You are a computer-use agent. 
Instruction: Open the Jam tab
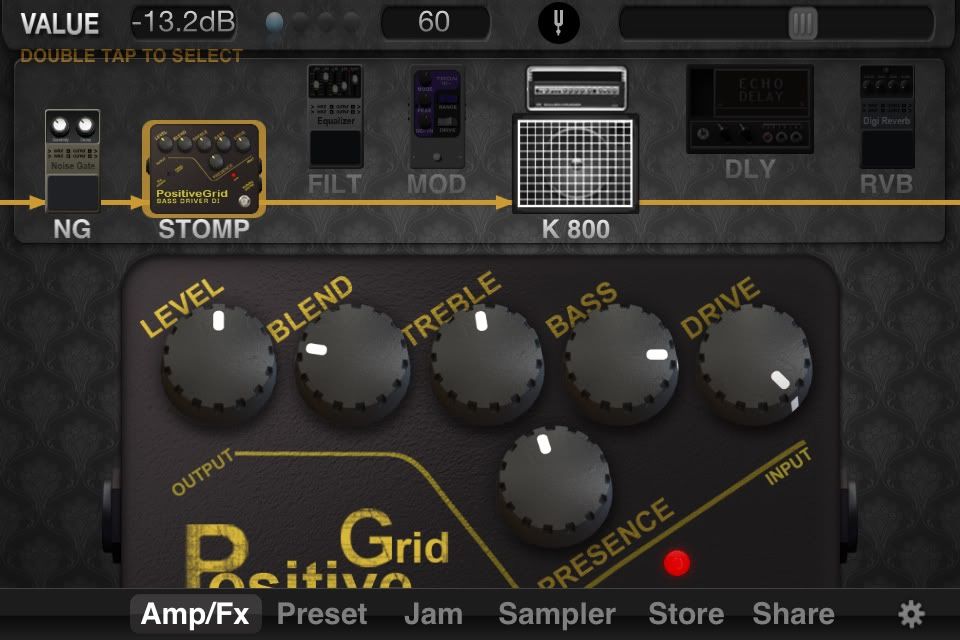pos(433,614)
